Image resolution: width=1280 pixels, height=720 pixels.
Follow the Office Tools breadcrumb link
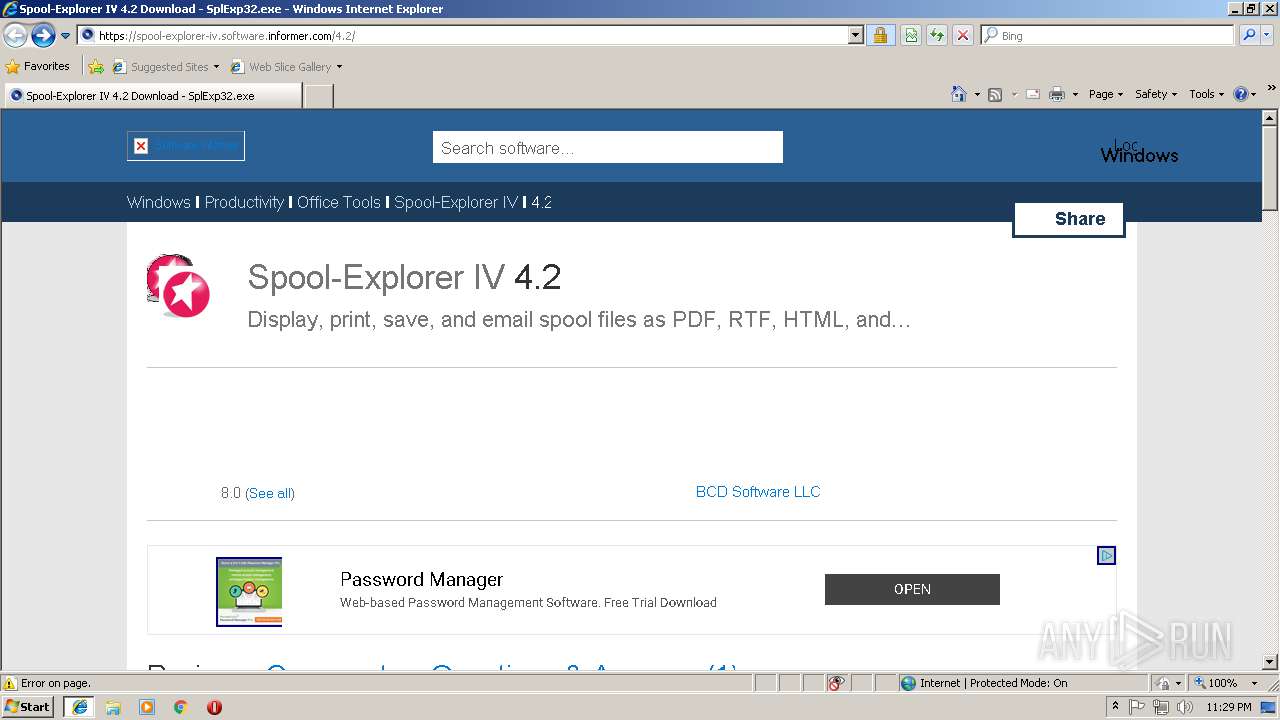[x=339, y=202]
